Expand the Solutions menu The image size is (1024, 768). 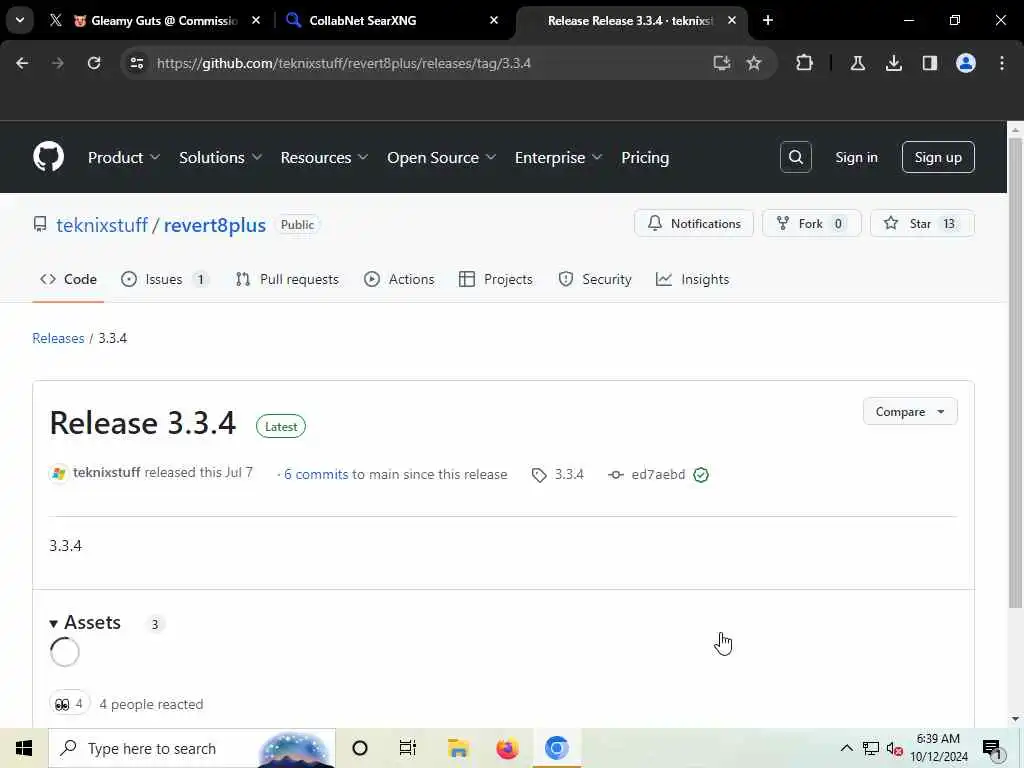(221, 157)
